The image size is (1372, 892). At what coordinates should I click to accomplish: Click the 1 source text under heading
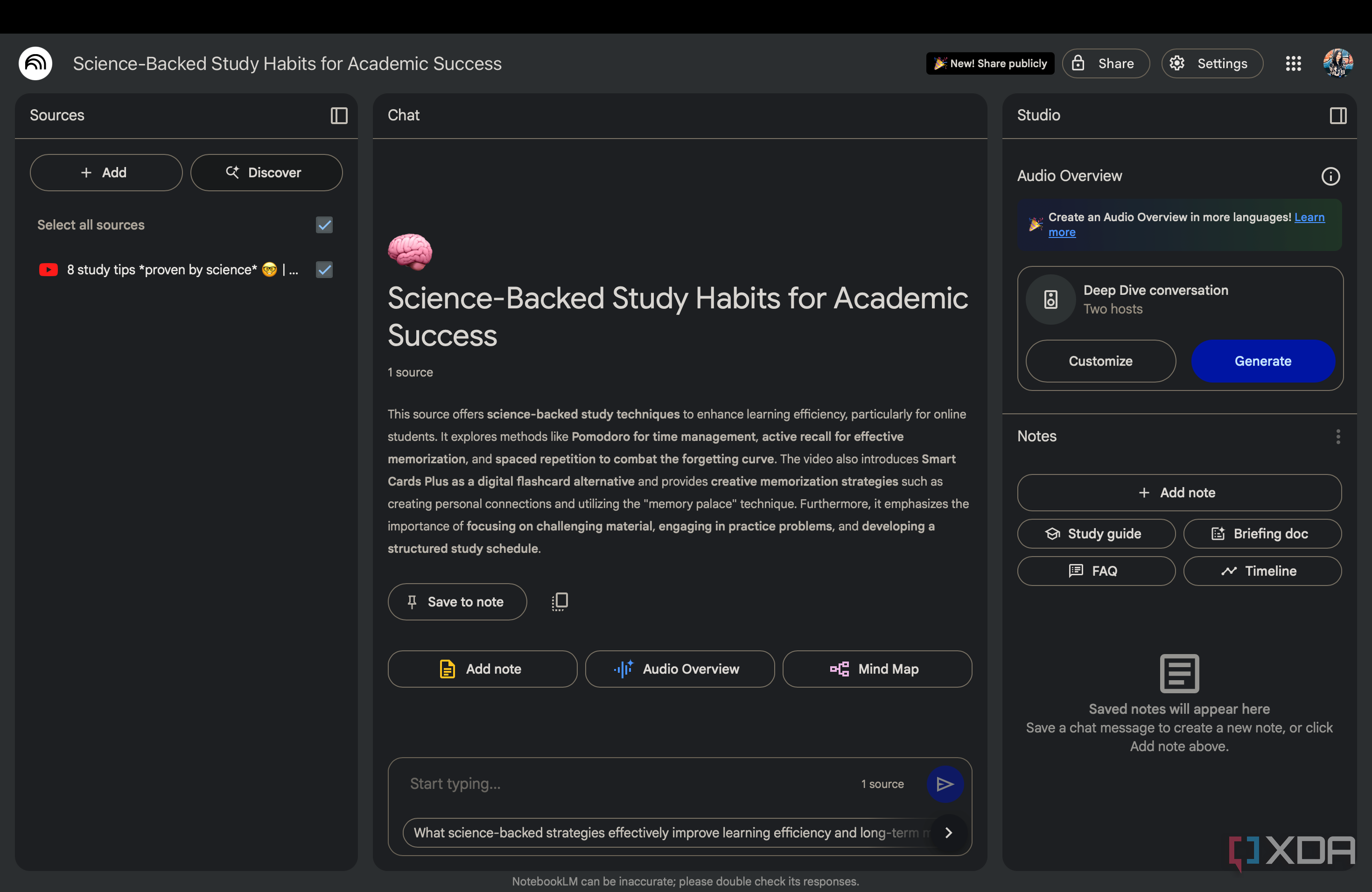click(410, 372)
